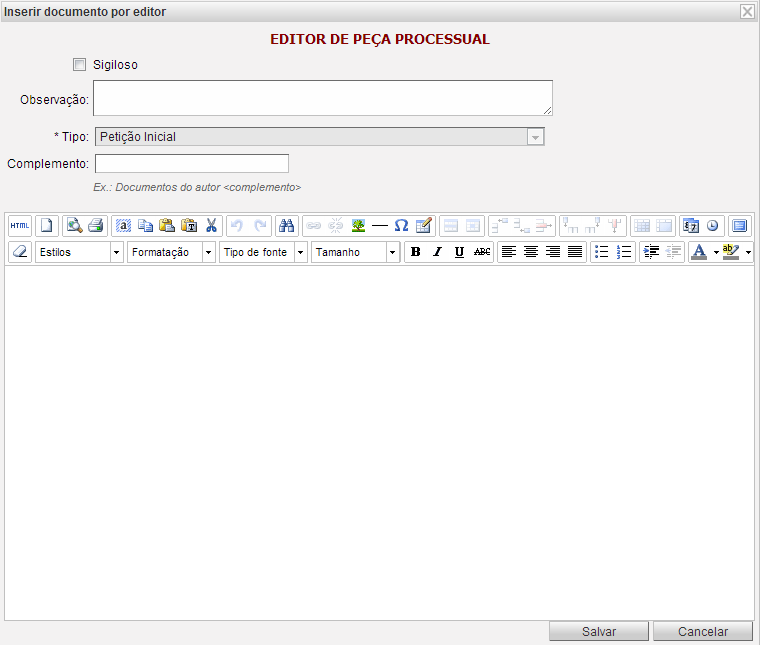Insert an image with tree icon
Viewport: 760px width, 645px height.
pyautogui.click(x=358, y=226)
